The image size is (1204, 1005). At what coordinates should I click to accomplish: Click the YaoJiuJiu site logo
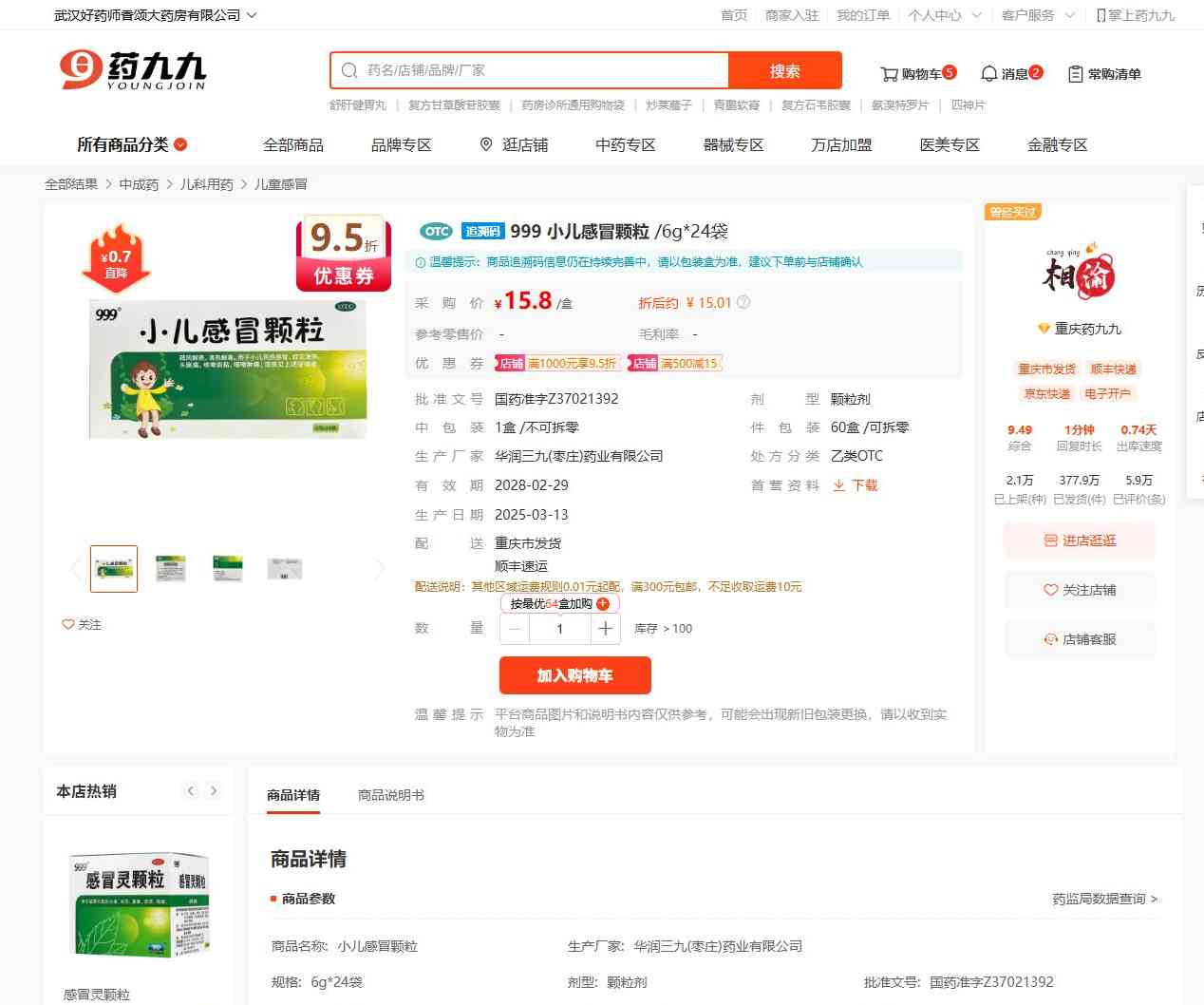133,70
